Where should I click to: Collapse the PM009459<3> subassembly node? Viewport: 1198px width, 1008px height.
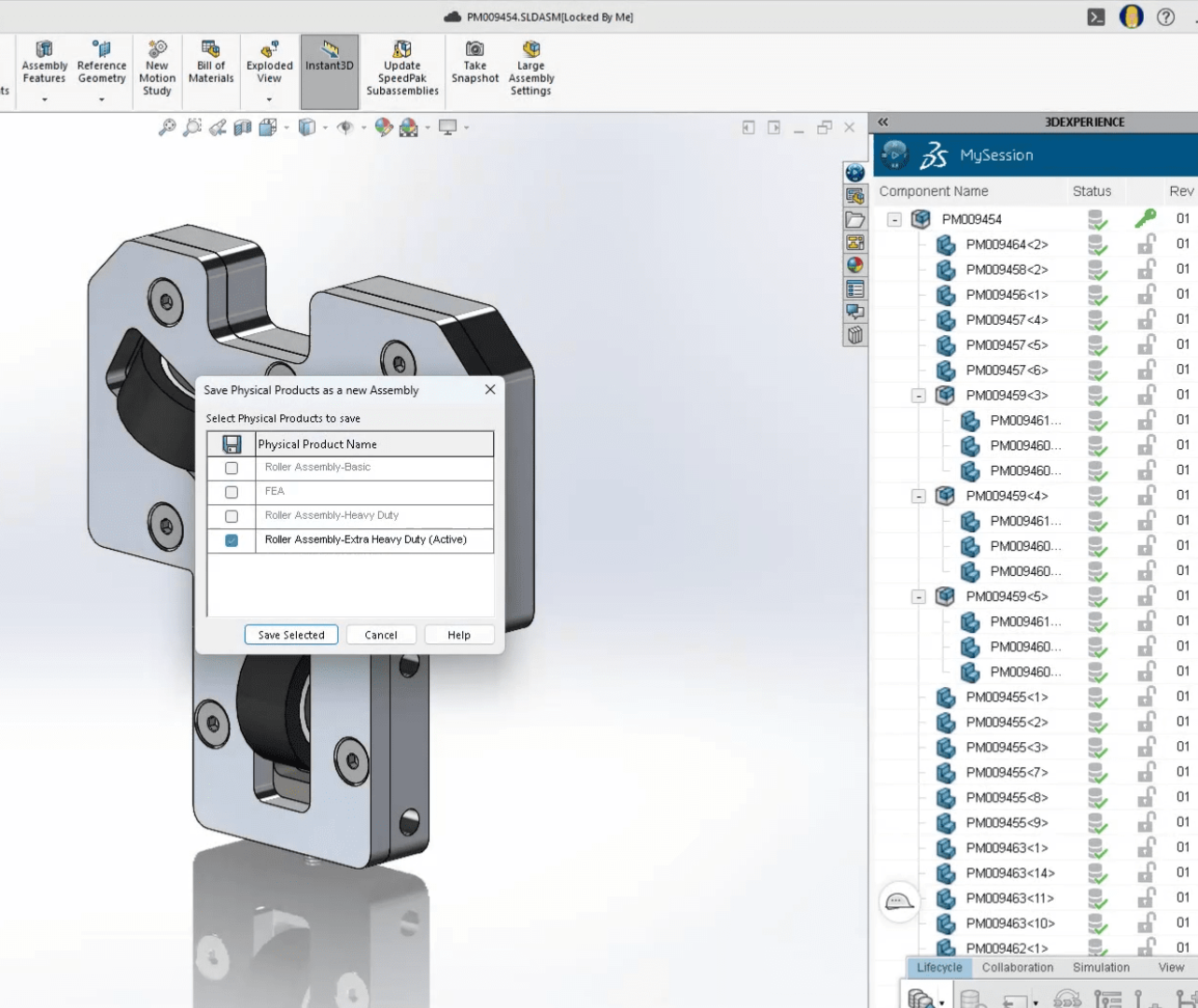(919, 396)
